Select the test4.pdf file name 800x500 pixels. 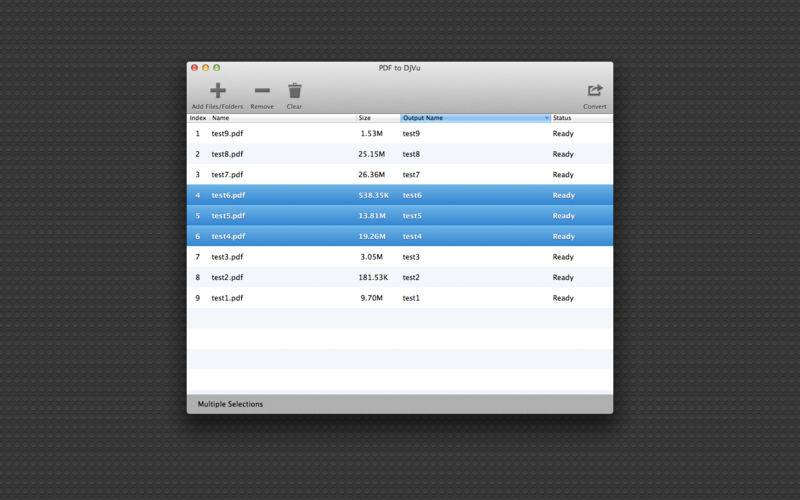click(x=228, y=236)
